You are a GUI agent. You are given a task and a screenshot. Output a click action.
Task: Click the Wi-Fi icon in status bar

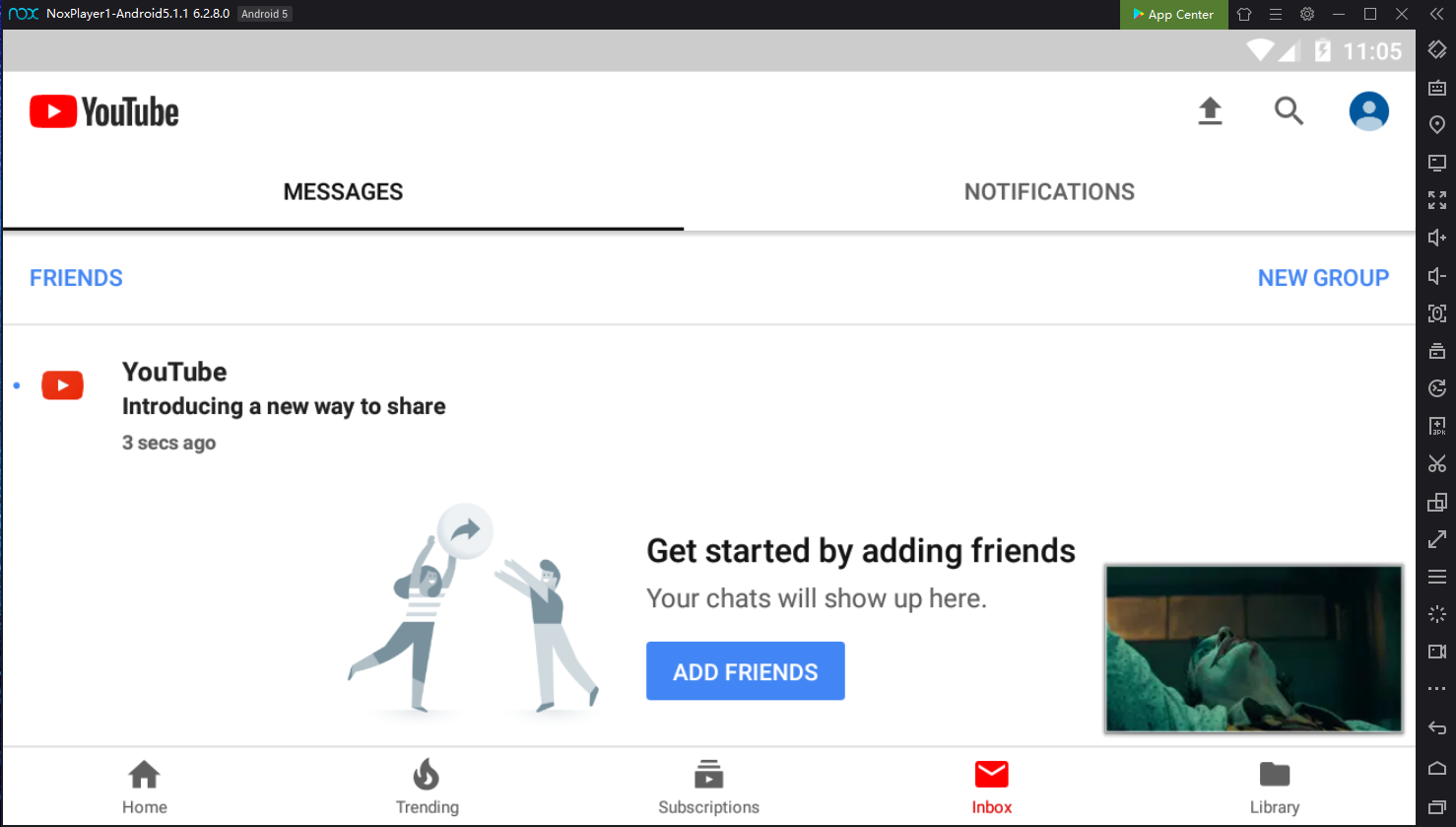[1260, 50]
